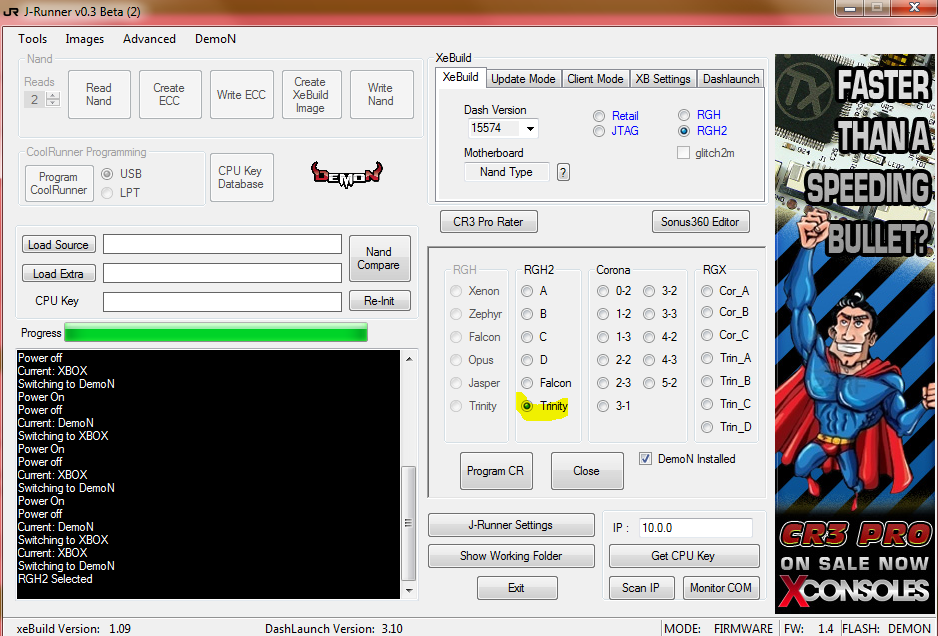The image size is (938, 636).
Task: Select the RGH2 image type radio
Action: coord(684,131)
